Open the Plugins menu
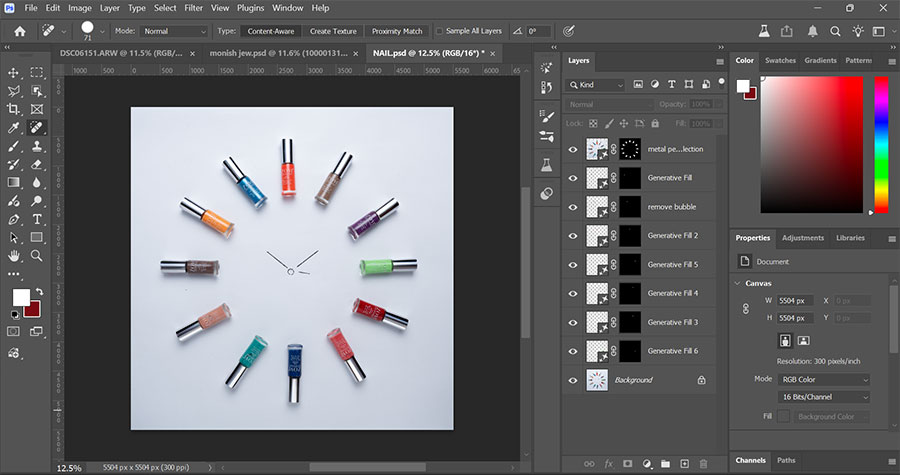900x475 pixels. point(250,8)
